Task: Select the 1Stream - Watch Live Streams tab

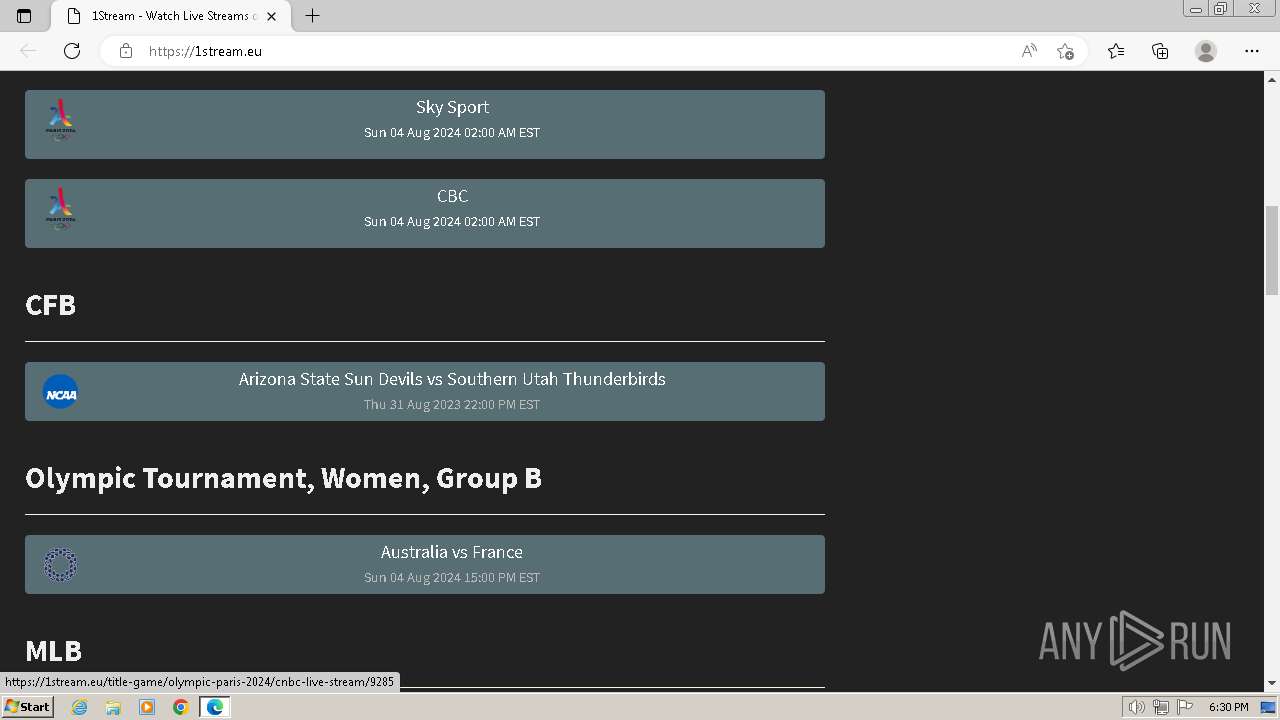Action: click(x=172, y=16)
